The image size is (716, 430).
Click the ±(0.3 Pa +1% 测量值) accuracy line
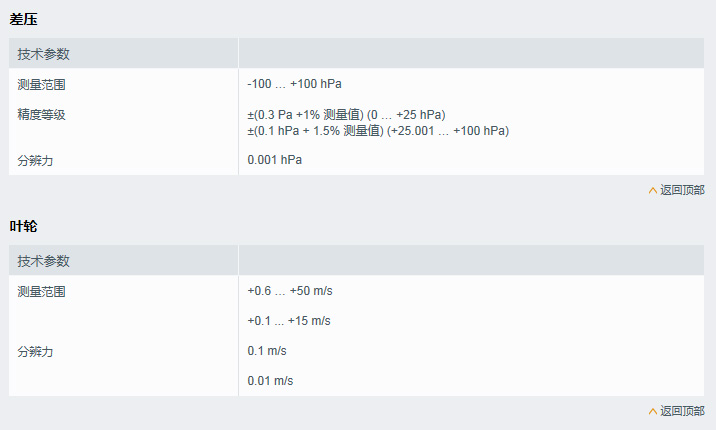tap(346, 114)
